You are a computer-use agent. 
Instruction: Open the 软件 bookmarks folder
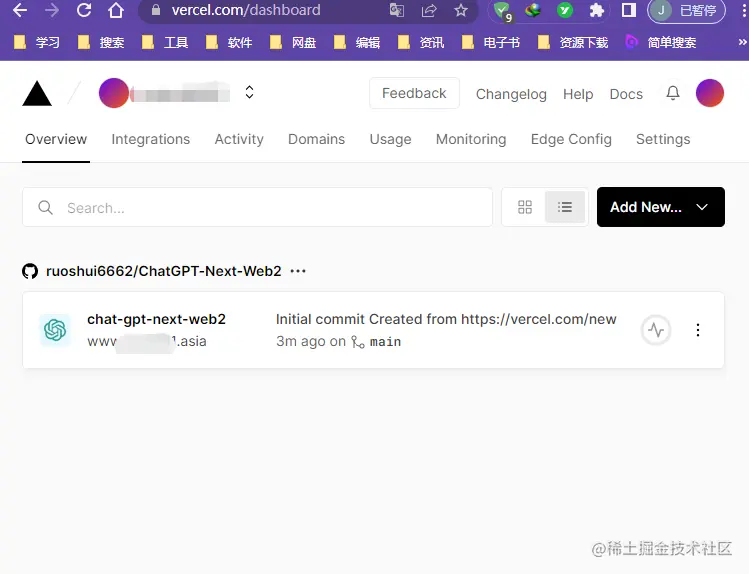coord(229,43)
